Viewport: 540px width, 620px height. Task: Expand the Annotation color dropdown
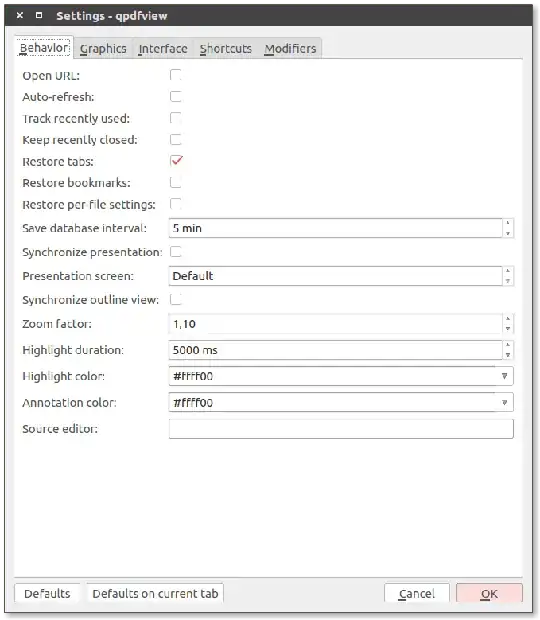click(x=504, y=403)
